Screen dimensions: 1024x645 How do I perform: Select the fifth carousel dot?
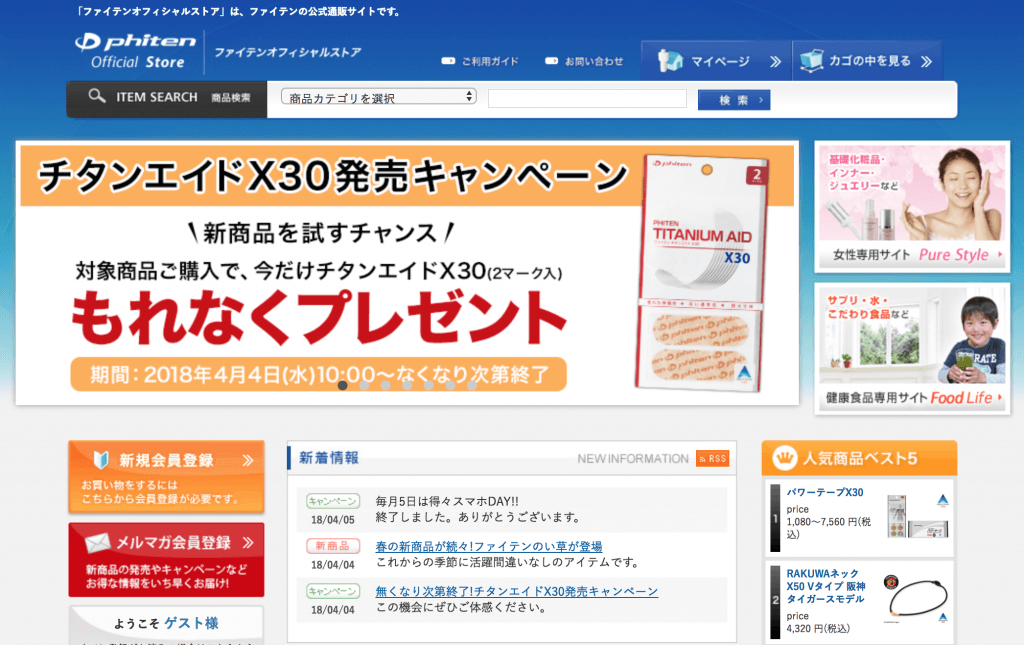click(x=428, y=385)
